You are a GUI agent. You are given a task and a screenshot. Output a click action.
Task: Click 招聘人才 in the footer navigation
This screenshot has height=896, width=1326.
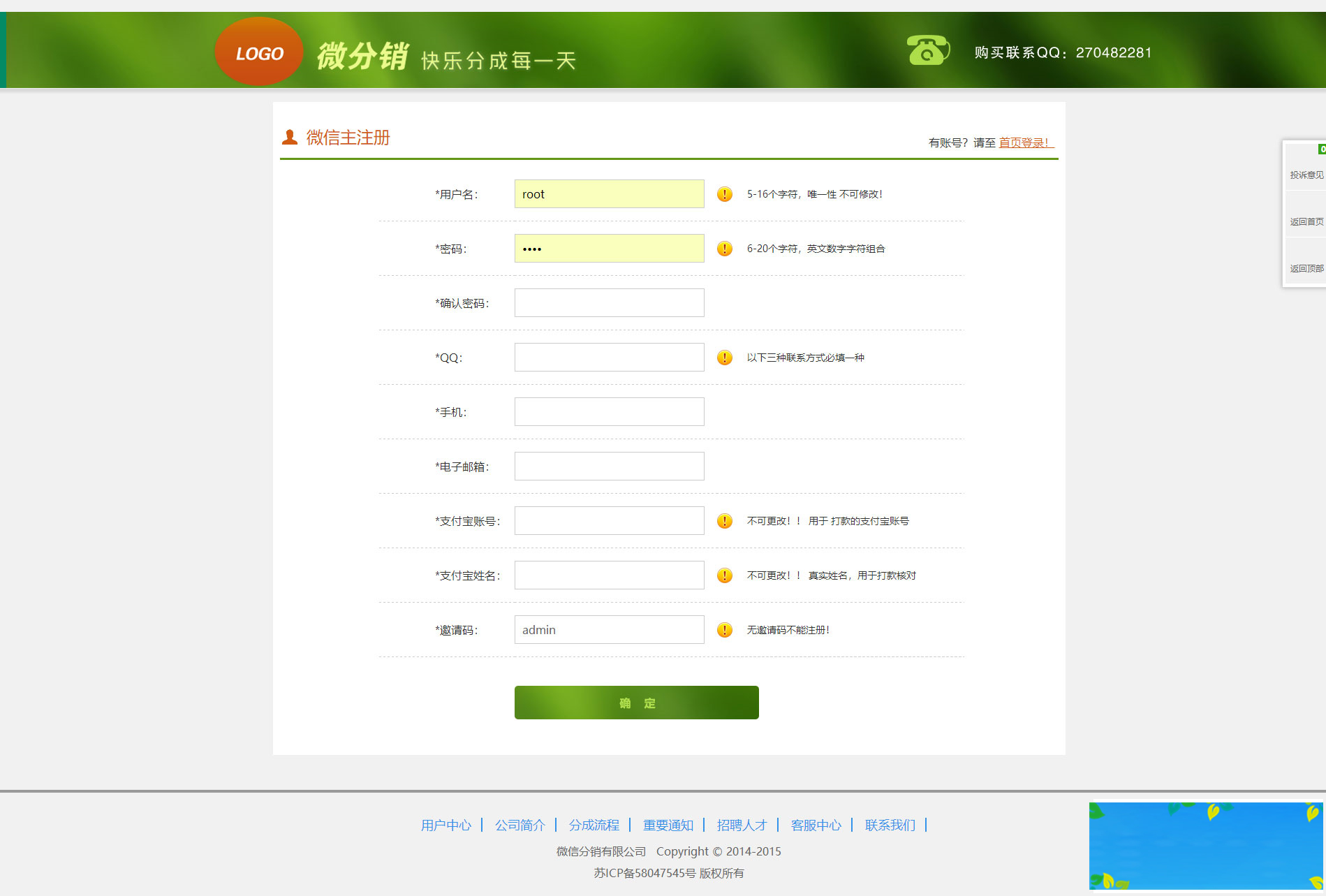click(x=742, y=825)
